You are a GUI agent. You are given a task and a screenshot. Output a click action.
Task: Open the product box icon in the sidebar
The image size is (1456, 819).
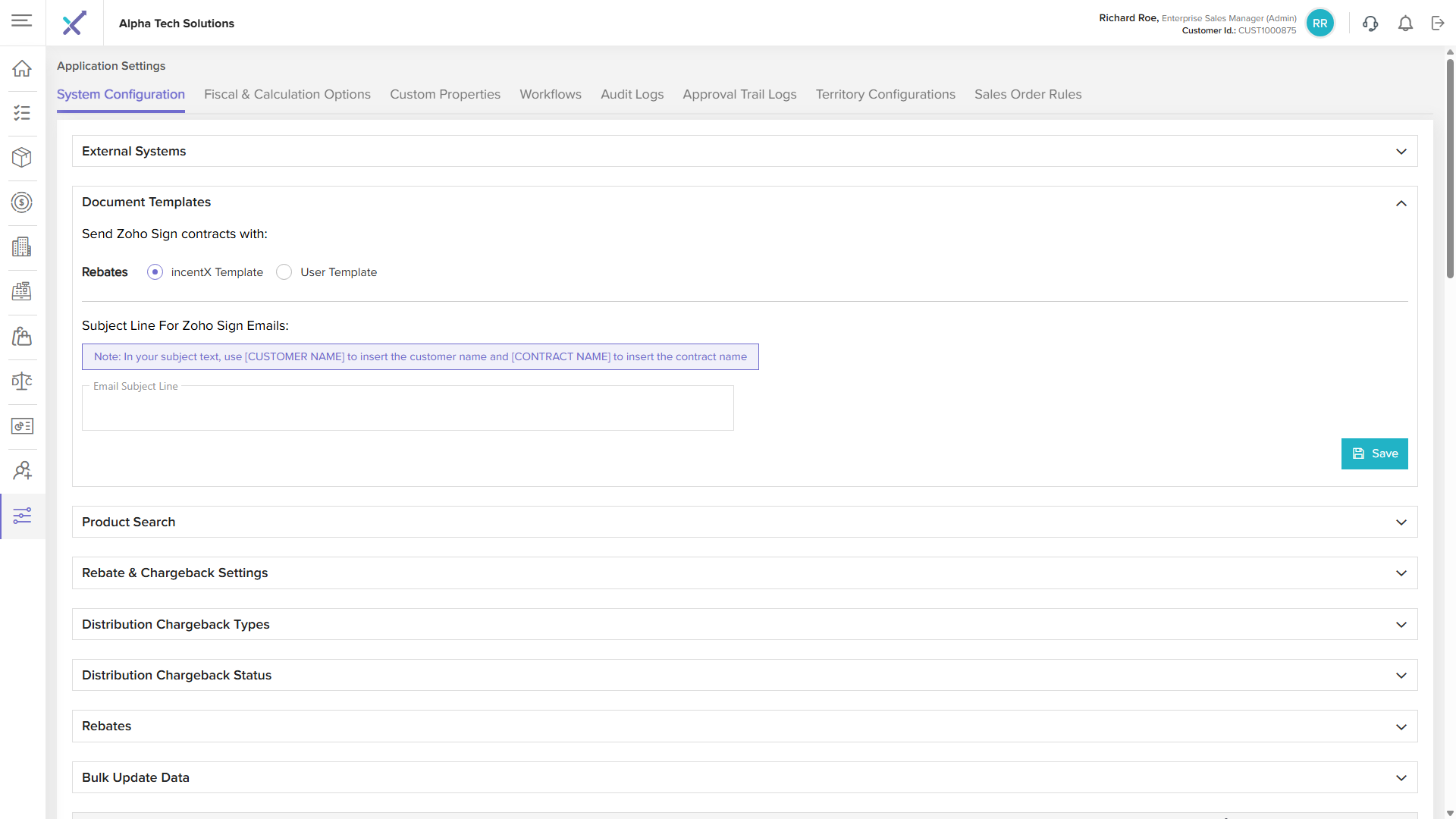pos(22,157)
